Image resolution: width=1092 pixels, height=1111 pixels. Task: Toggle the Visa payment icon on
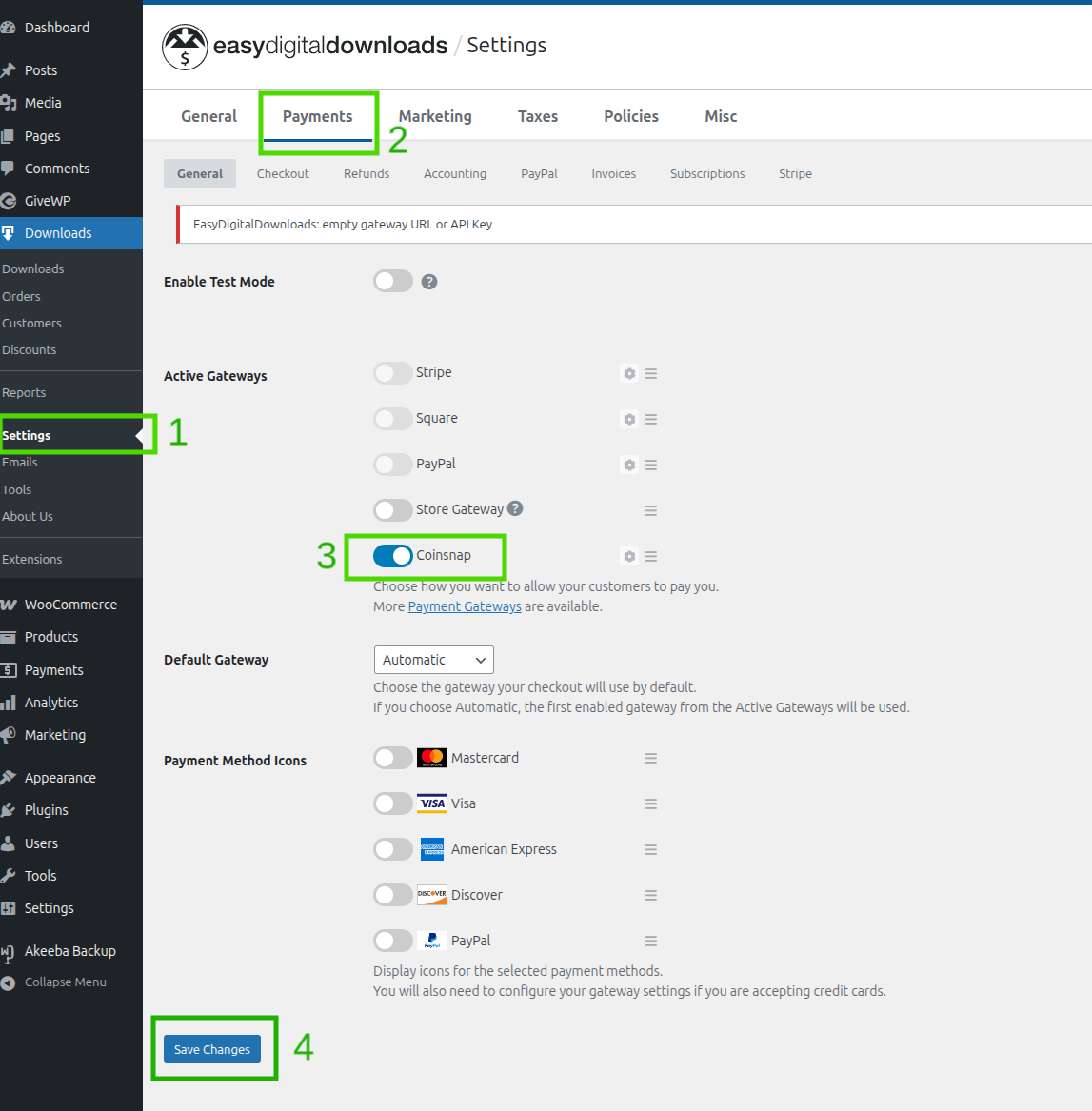click(x=392, y=803)
